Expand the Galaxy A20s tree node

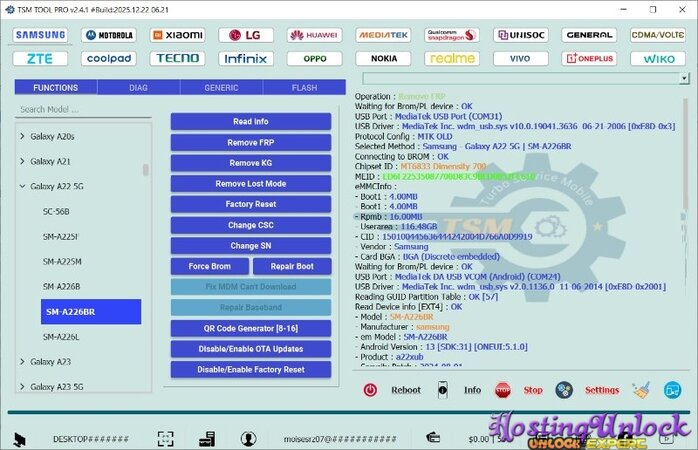(x=22, y=136)
